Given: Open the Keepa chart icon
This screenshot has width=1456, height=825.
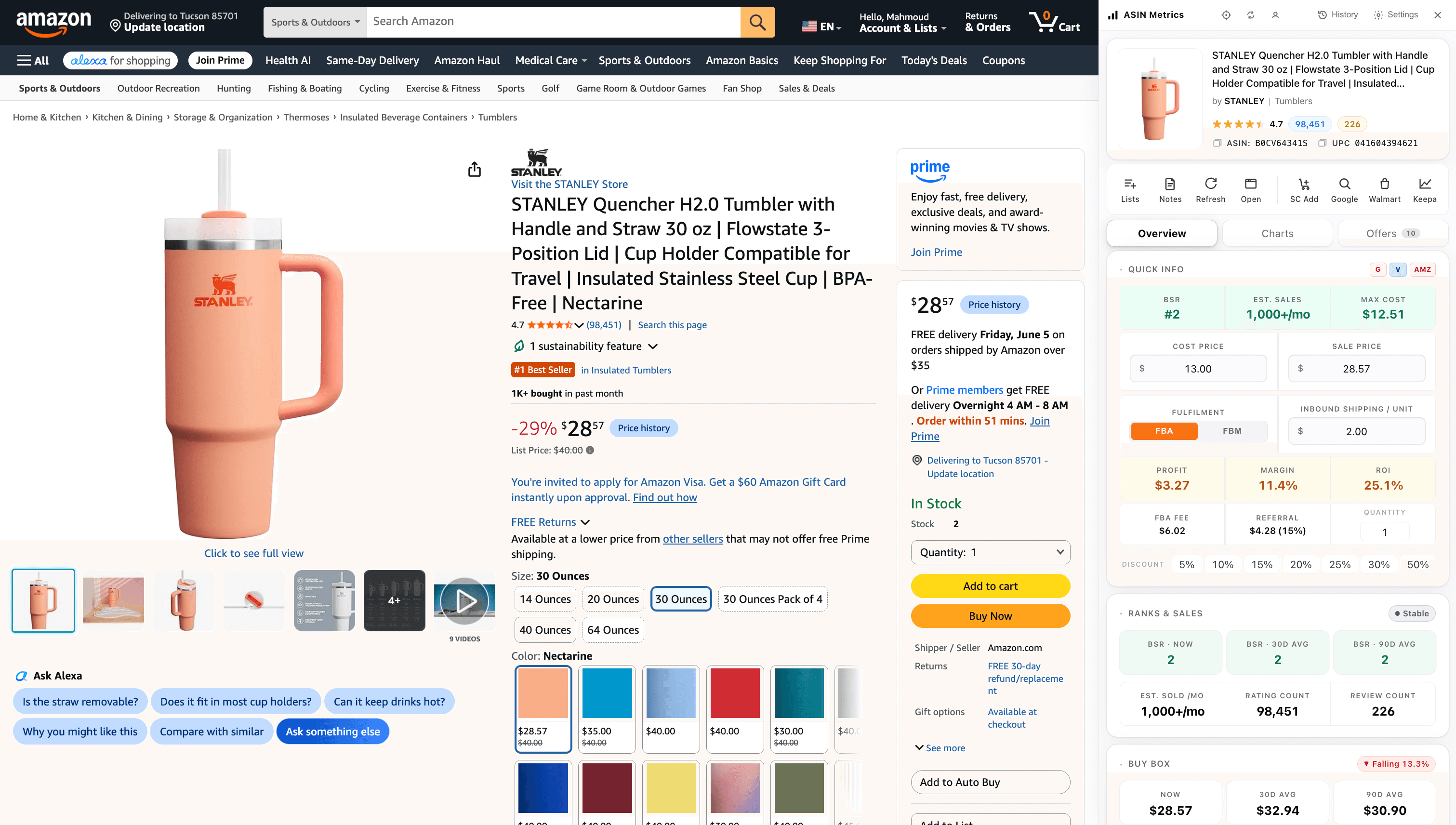Looking at the screenshot, I should point(1424,190).
